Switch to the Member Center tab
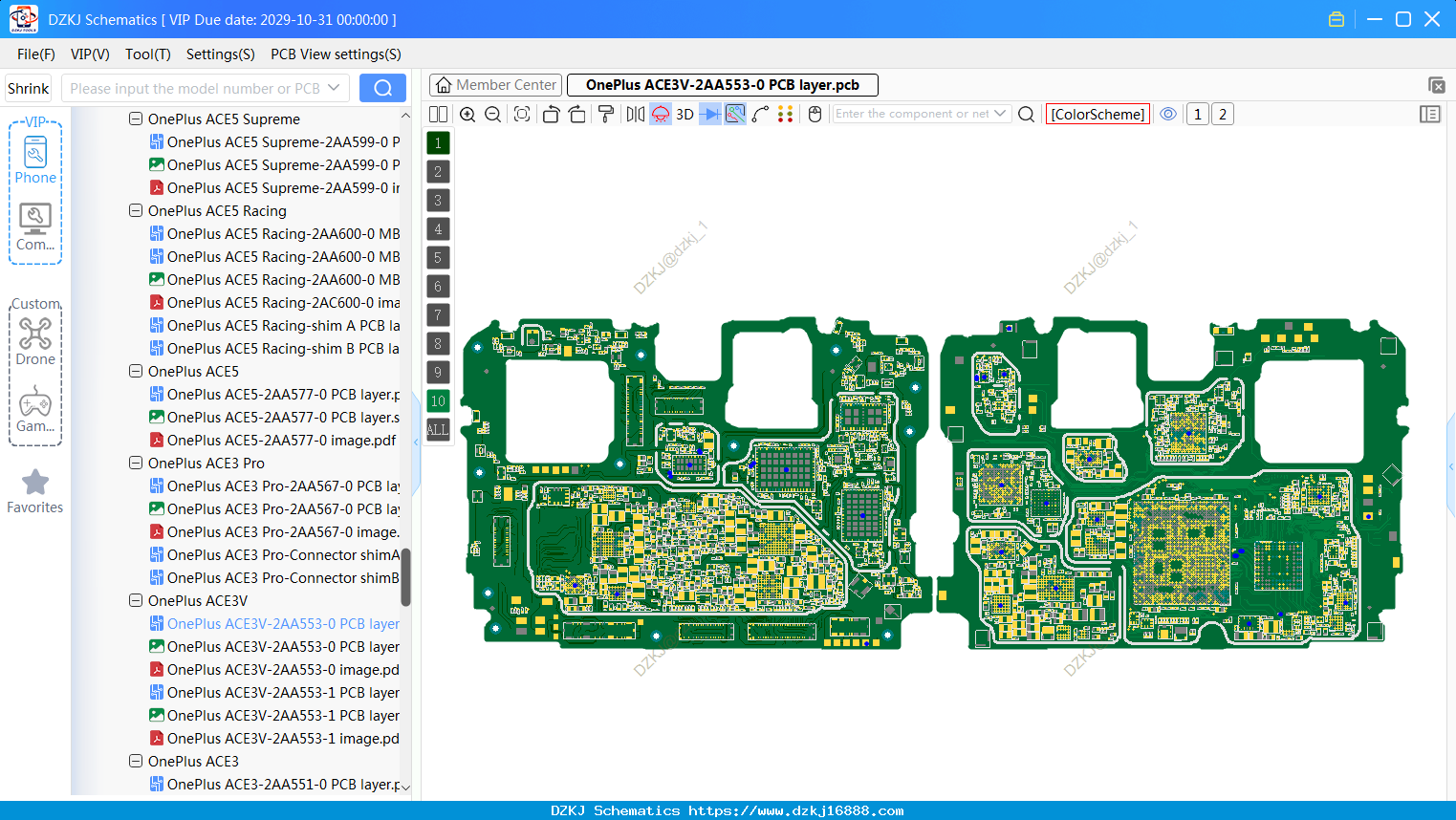1456x820 pixels. [x=496, y=85]
